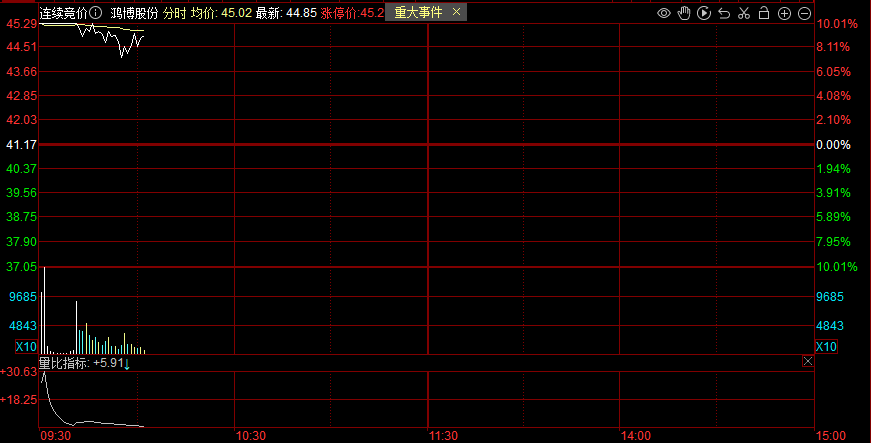Click the 8.11% percentage axis label
The height and width of the screenshot is (443, 871).
pyautogui.click(x=833, y=47)
